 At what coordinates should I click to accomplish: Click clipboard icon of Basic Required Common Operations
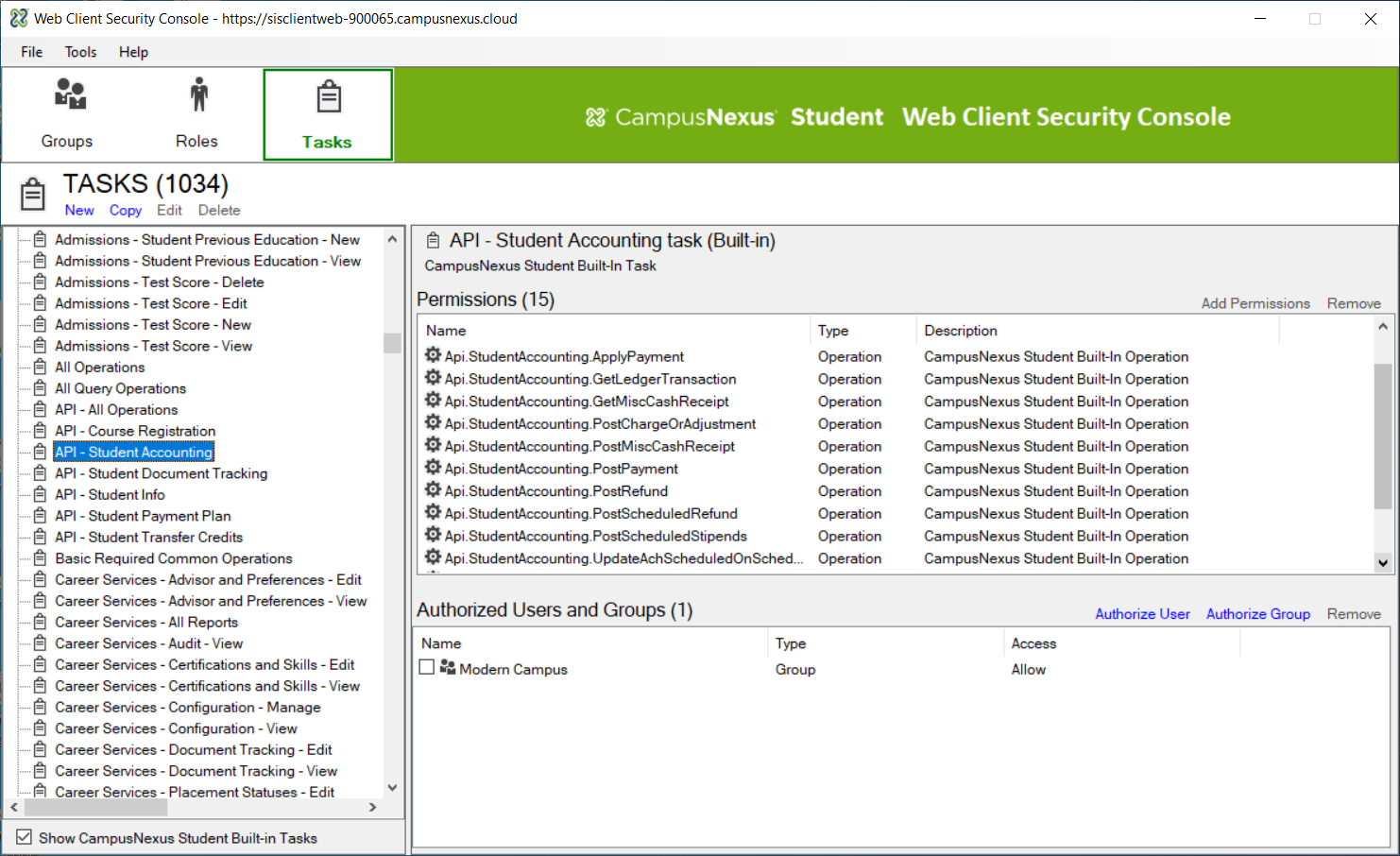[x=40, y=558]
